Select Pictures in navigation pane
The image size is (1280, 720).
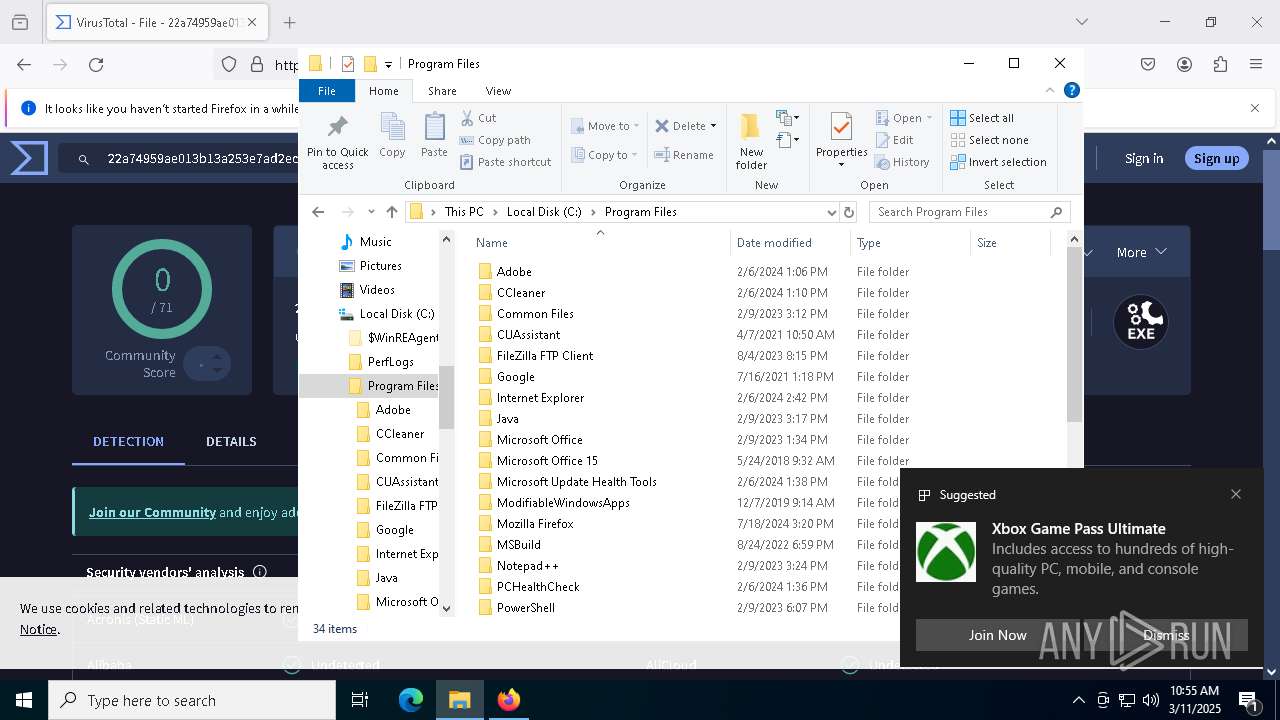[380, 266]
